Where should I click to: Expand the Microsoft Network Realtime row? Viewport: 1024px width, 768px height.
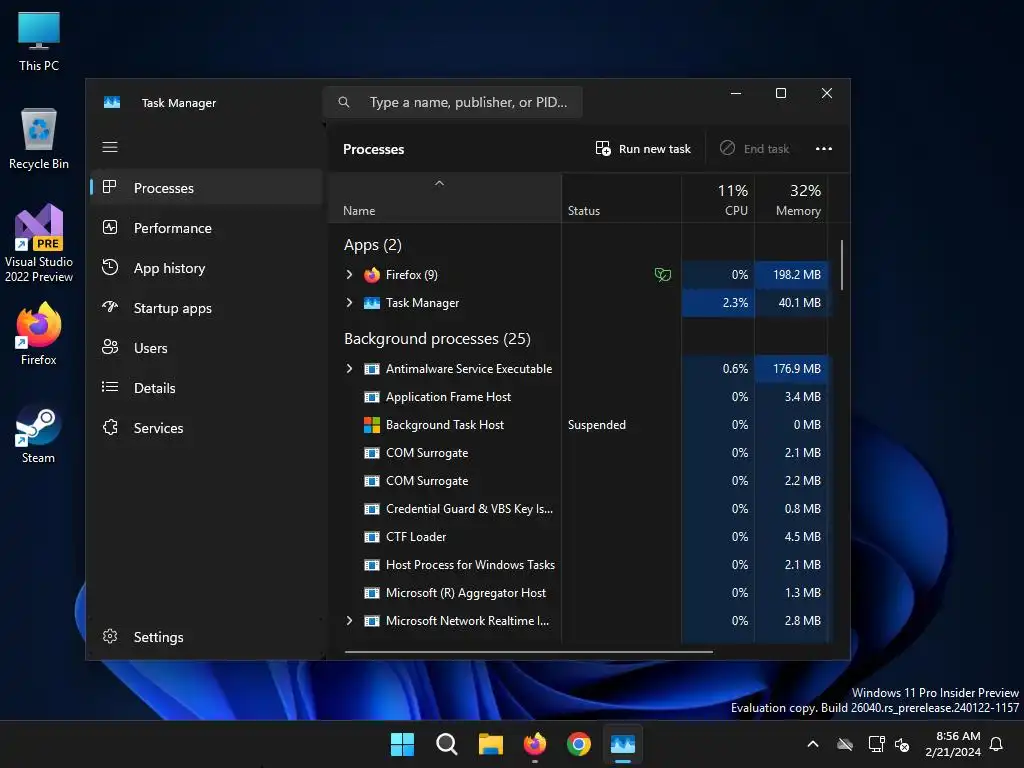click(349, 621)
